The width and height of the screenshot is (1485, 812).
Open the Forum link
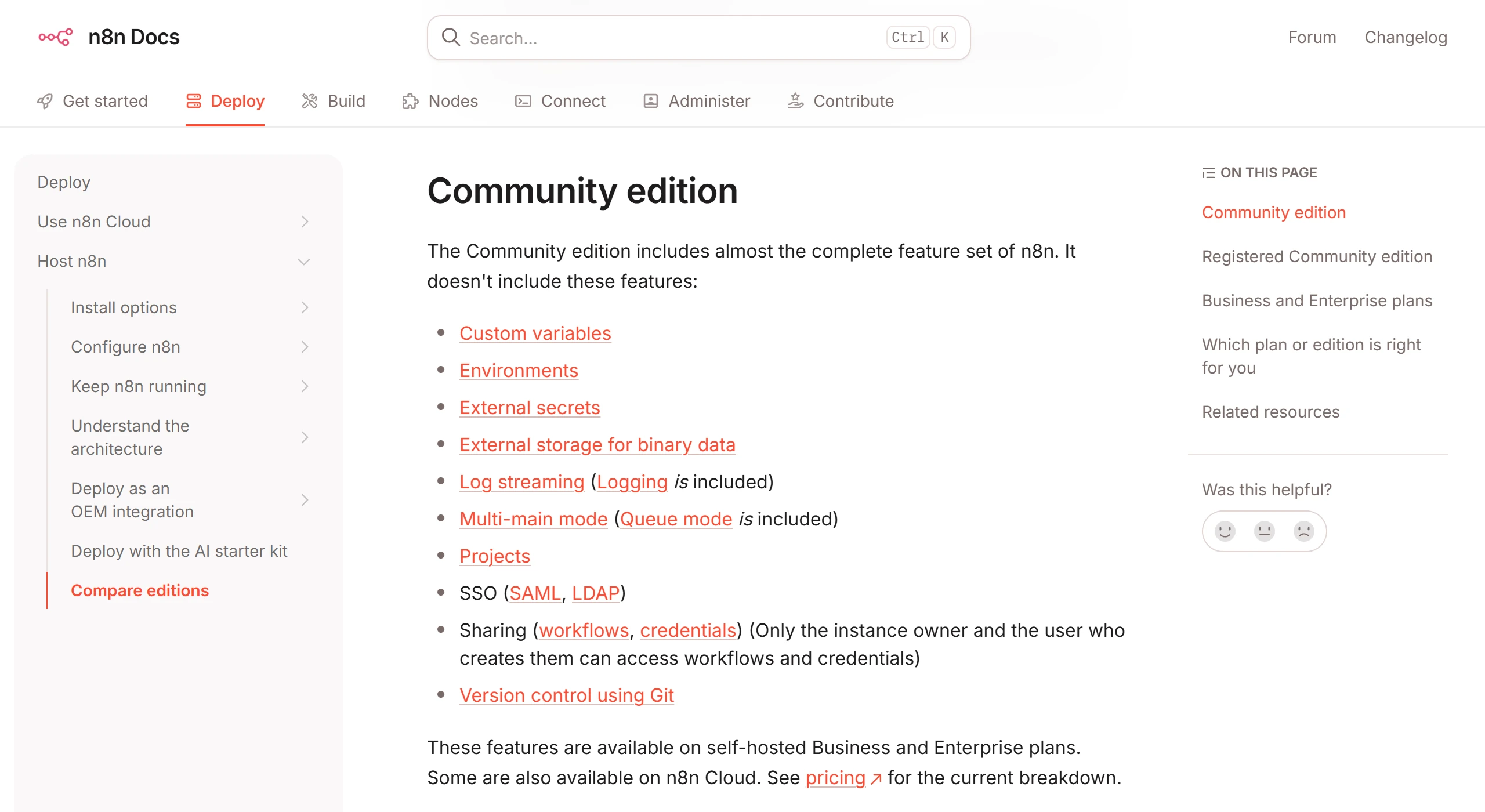[x=1312, y=37]
